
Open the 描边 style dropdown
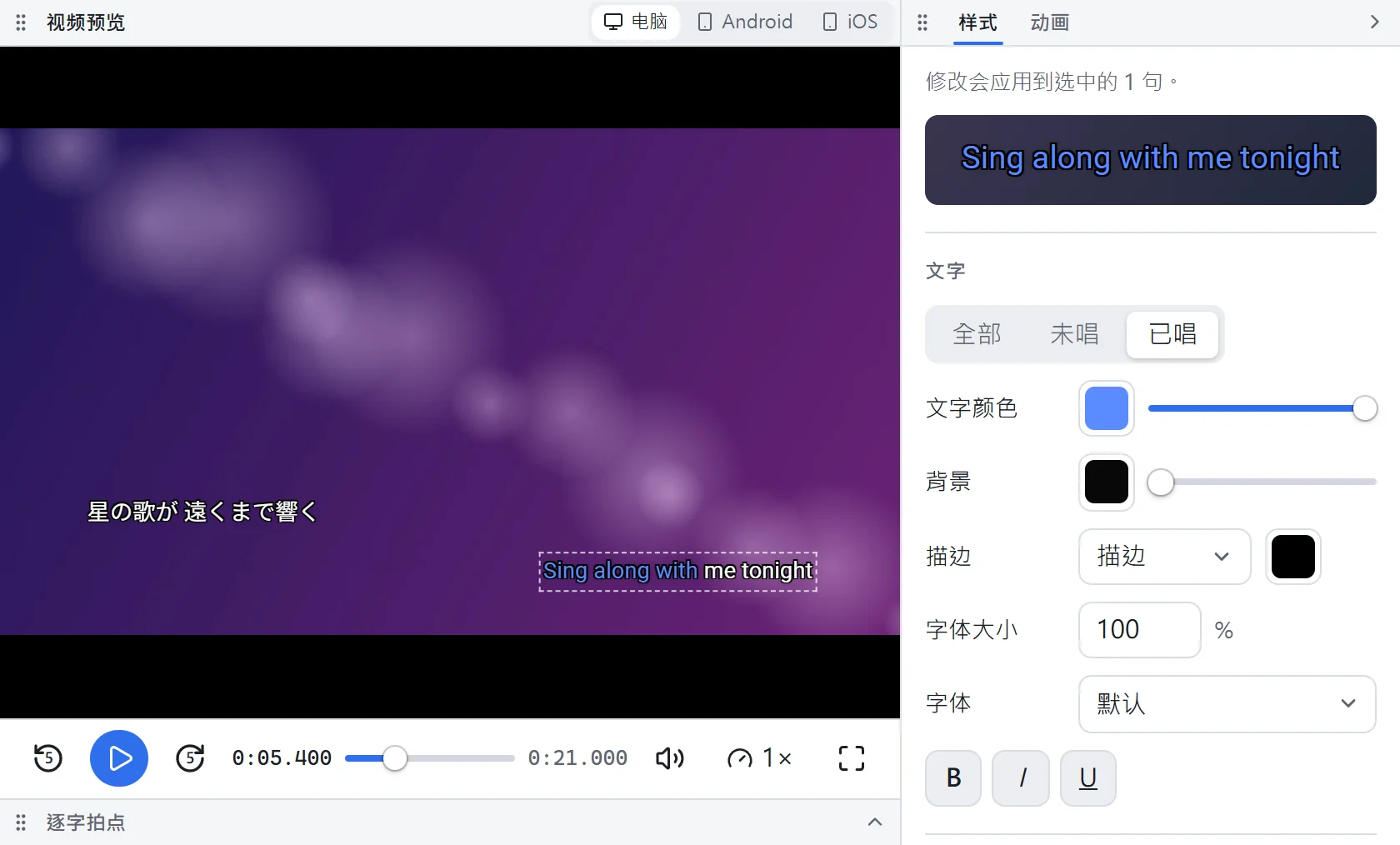tap(1165, 557)
